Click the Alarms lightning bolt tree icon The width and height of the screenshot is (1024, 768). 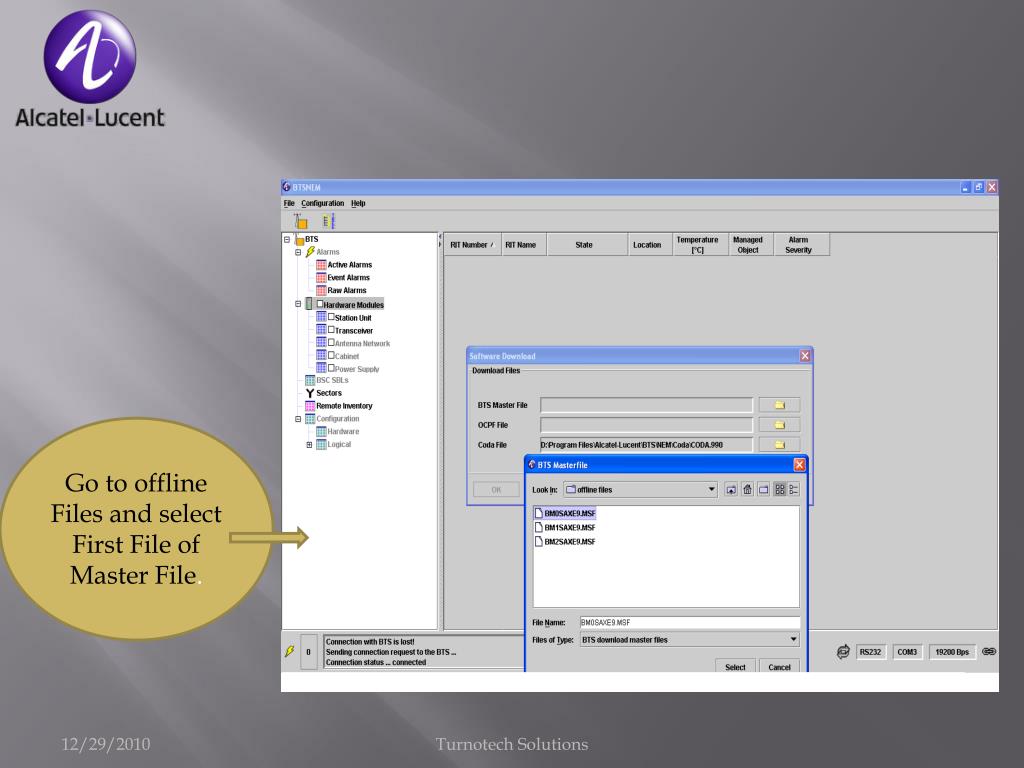click(310, 251)
